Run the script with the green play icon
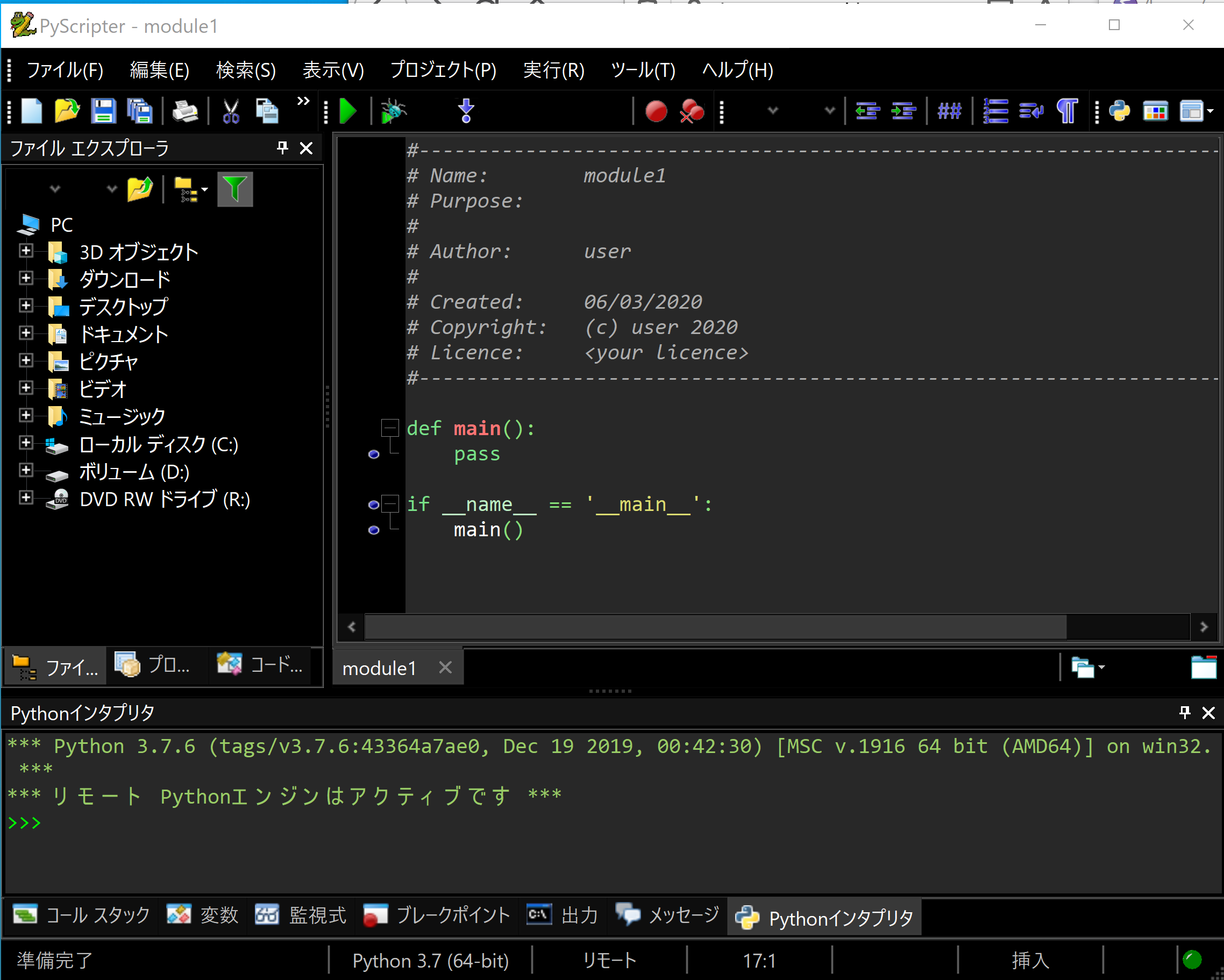Viewport: 1224px width, 980px height. click(347, 111)
